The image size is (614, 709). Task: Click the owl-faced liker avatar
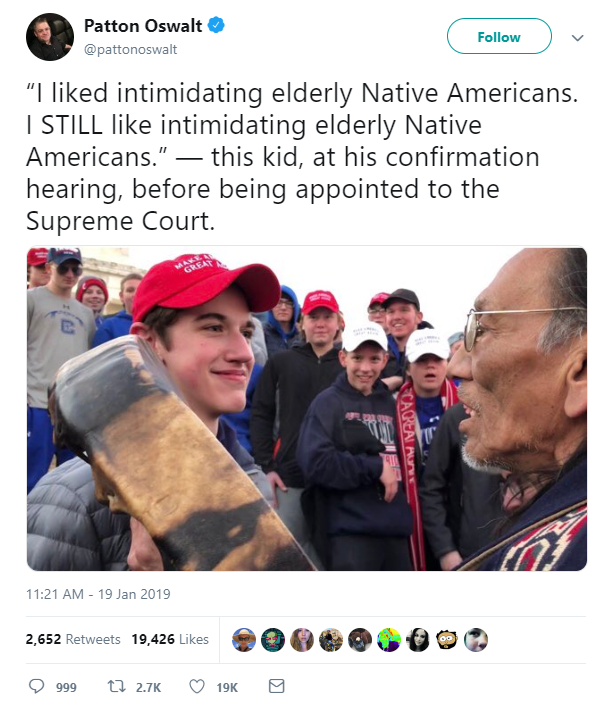447,640
